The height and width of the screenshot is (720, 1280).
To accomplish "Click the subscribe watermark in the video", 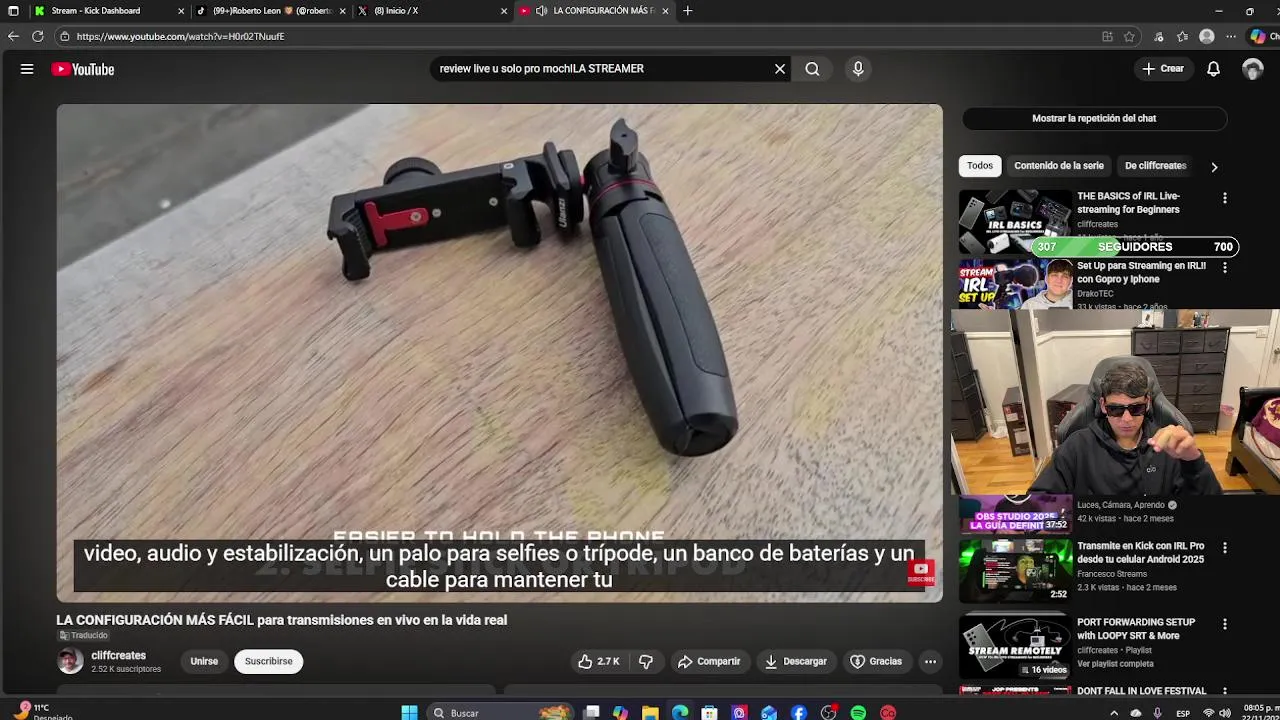I will tap(921, 572).
